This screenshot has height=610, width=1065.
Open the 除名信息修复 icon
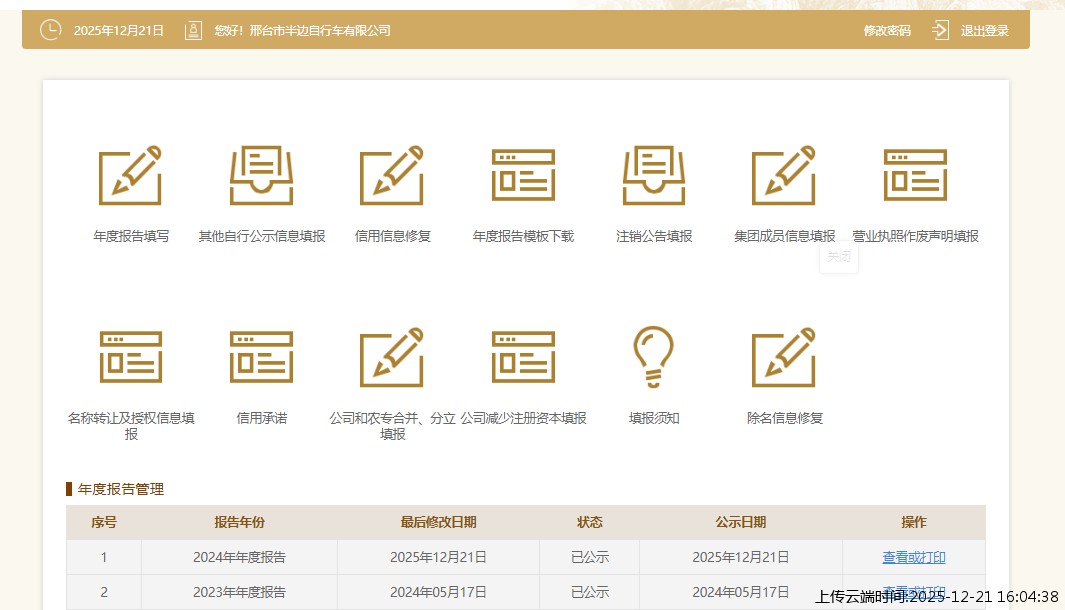pyautogui.click(x=784, y=358)
